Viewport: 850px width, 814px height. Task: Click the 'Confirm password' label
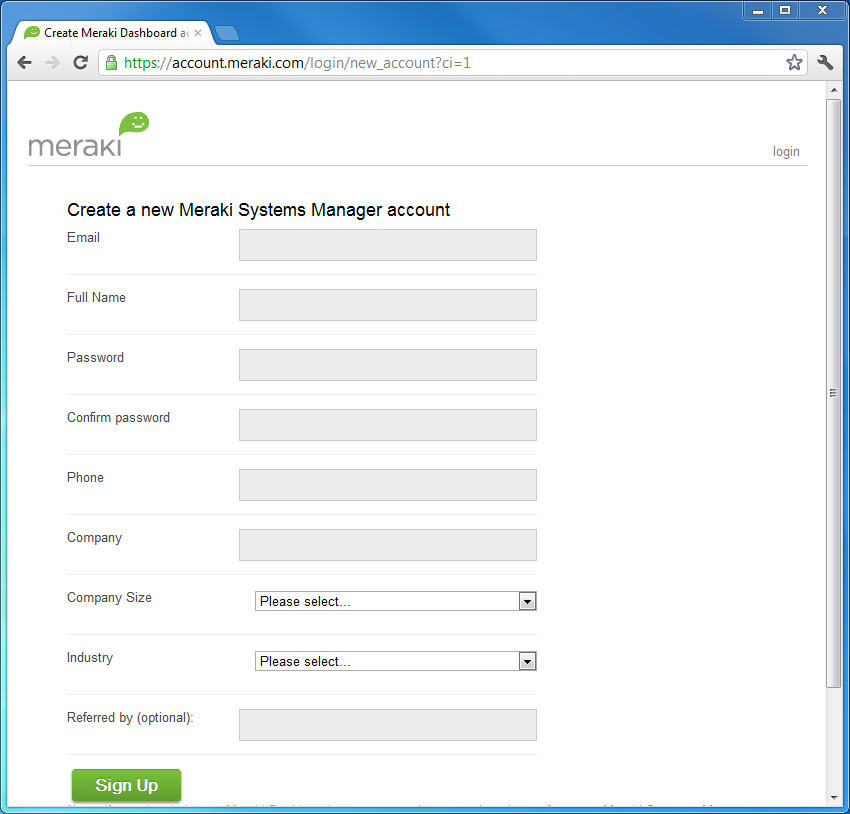118,418
